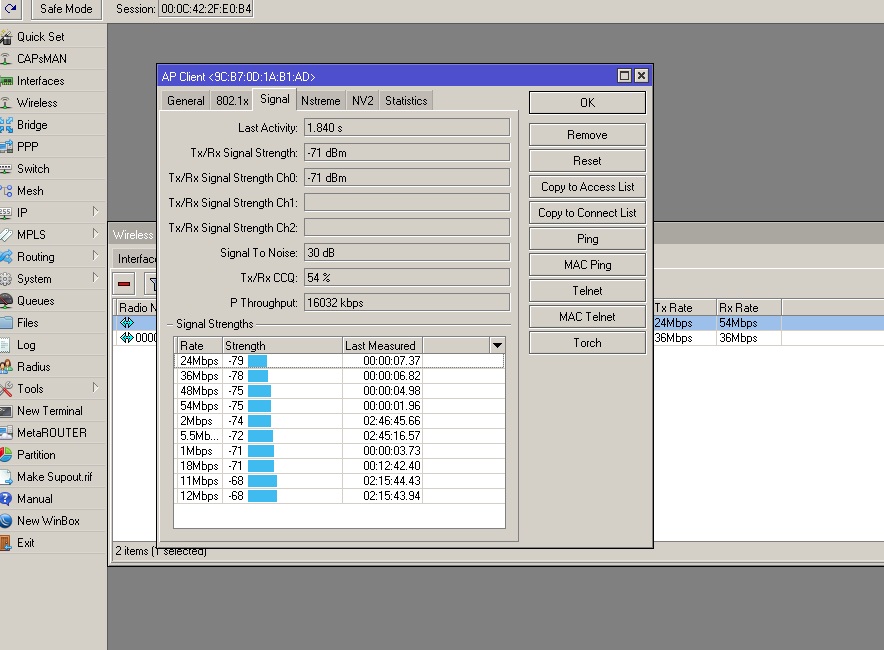Switch to the Statistics tab

pos(406,100)
